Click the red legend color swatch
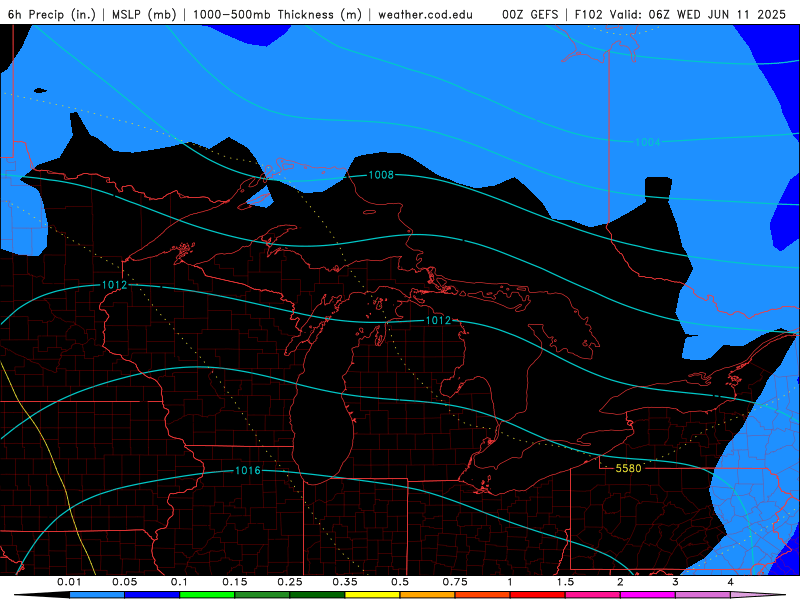 tap(538, 595)
